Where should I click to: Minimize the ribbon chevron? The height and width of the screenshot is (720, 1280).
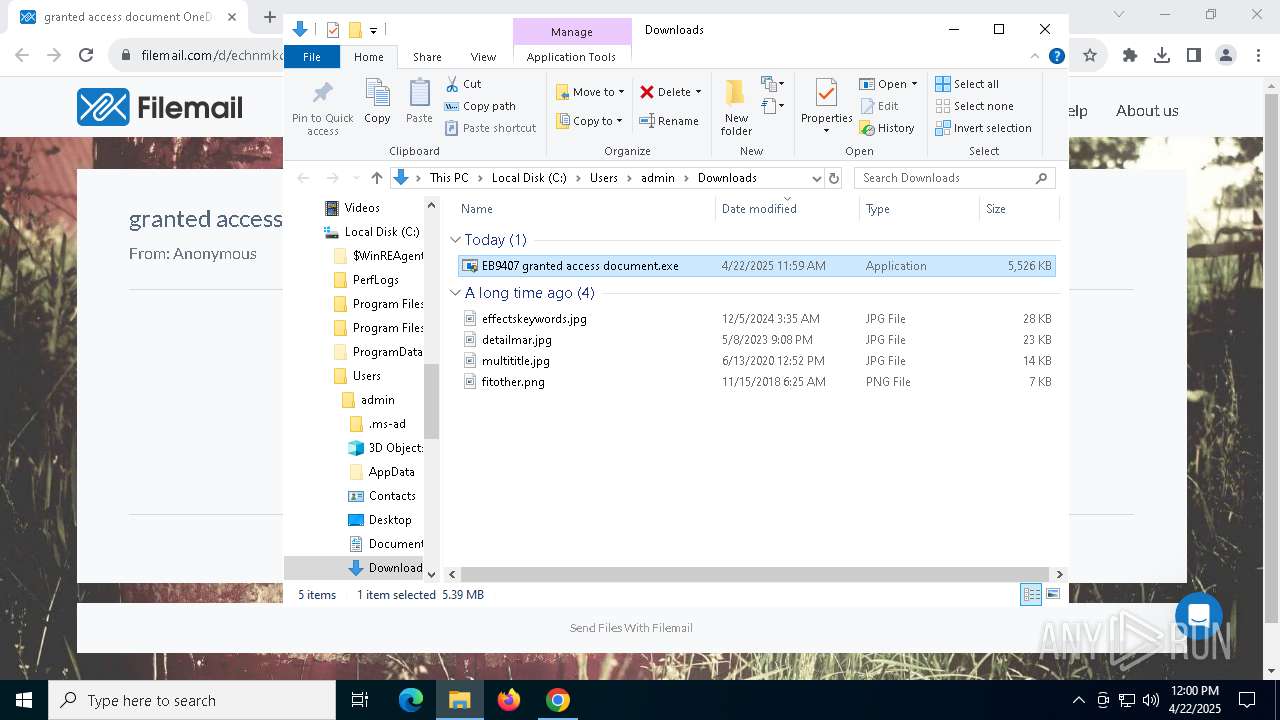1035,56
